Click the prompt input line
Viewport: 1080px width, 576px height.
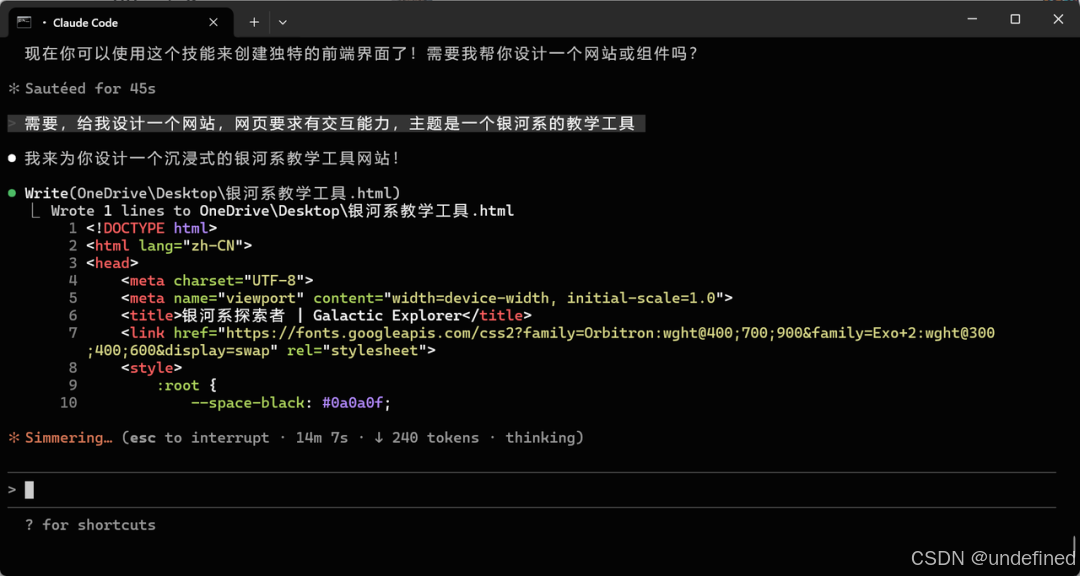coord(530,490)
